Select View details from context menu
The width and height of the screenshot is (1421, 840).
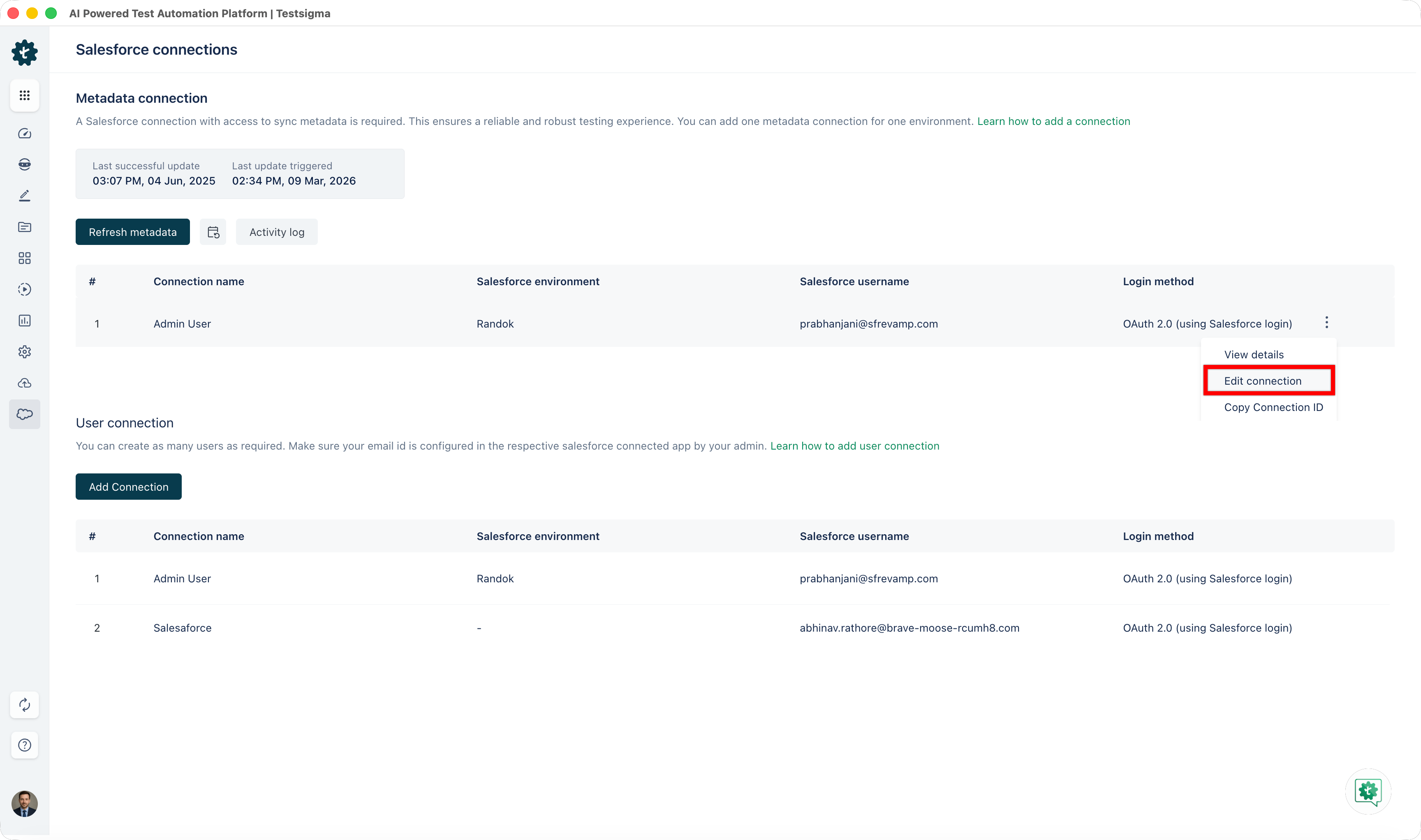1253,354
